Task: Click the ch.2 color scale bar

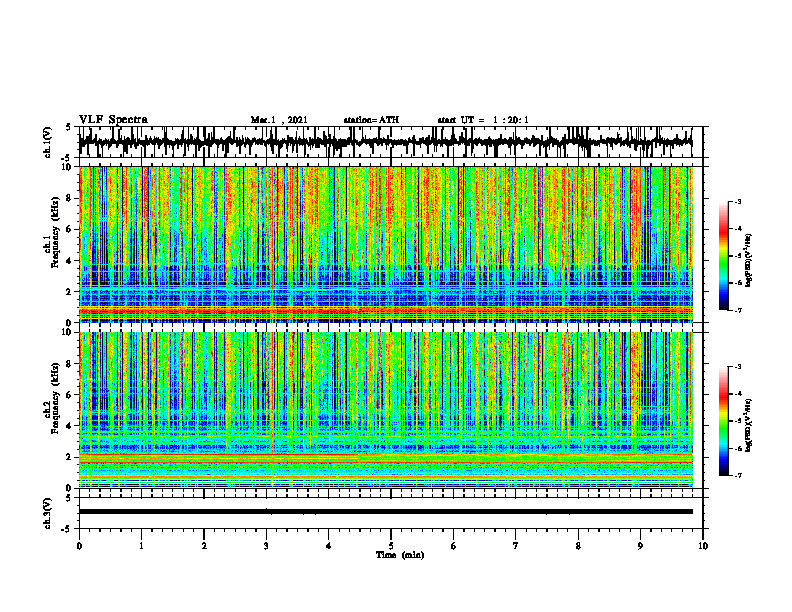Action: pos(724,421)
